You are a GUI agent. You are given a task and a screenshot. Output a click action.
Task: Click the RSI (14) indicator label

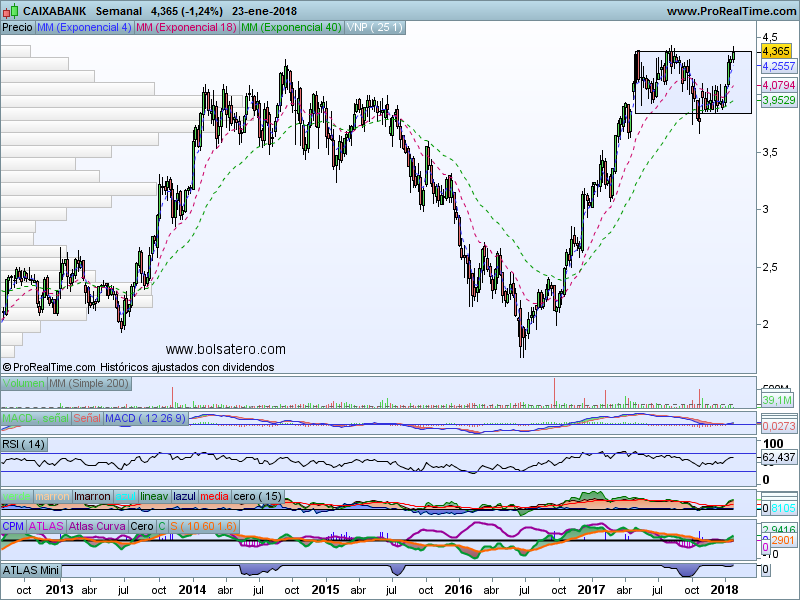coord(24,443)
